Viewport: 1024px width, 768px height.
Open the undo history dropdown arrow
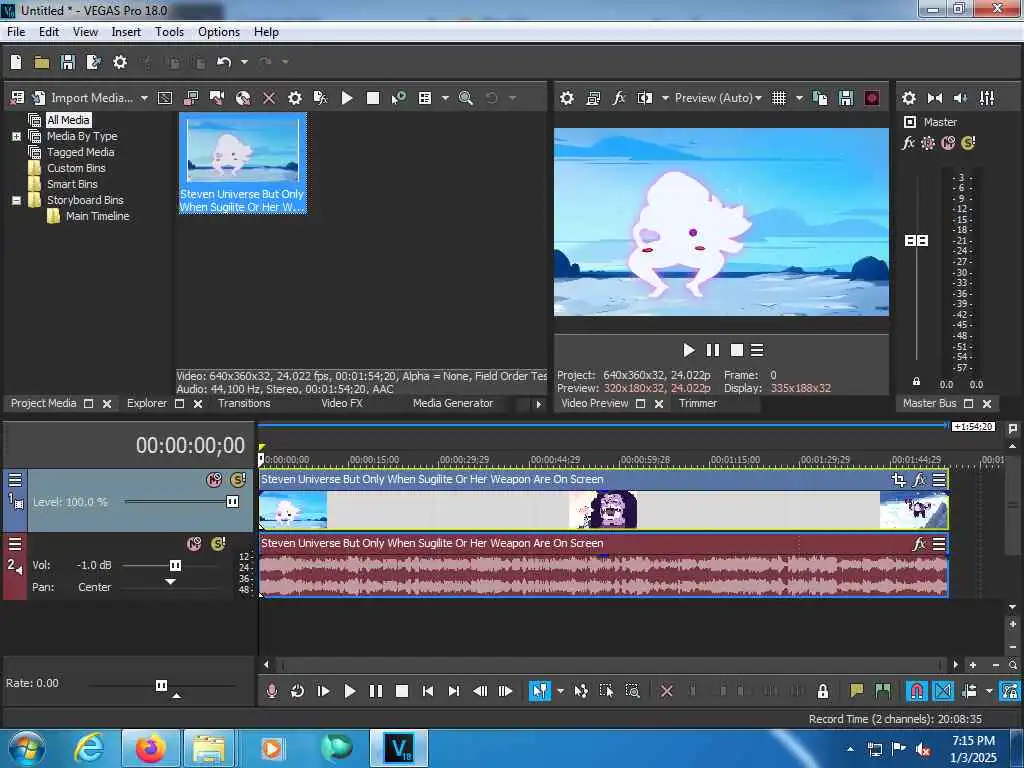point(244,62)
